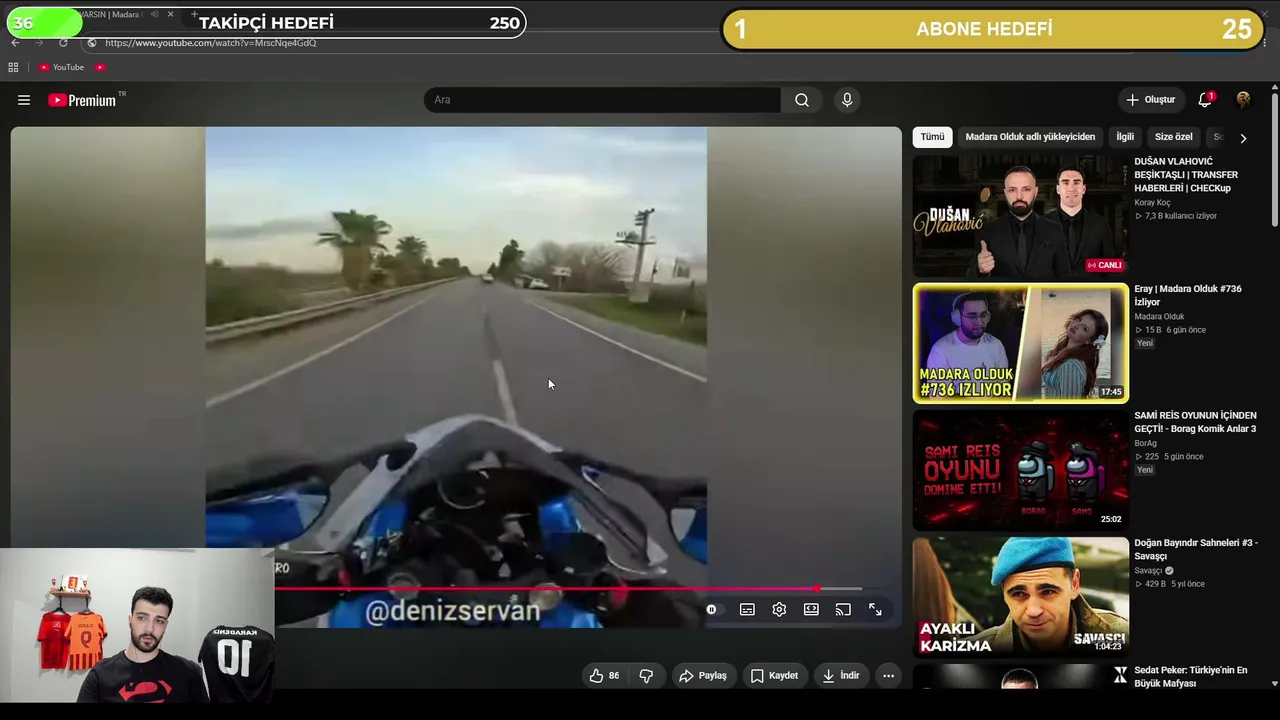The image size is (1280, 720).
Task: Start voice search with the microphone
Action: click(x=847, y=100)
